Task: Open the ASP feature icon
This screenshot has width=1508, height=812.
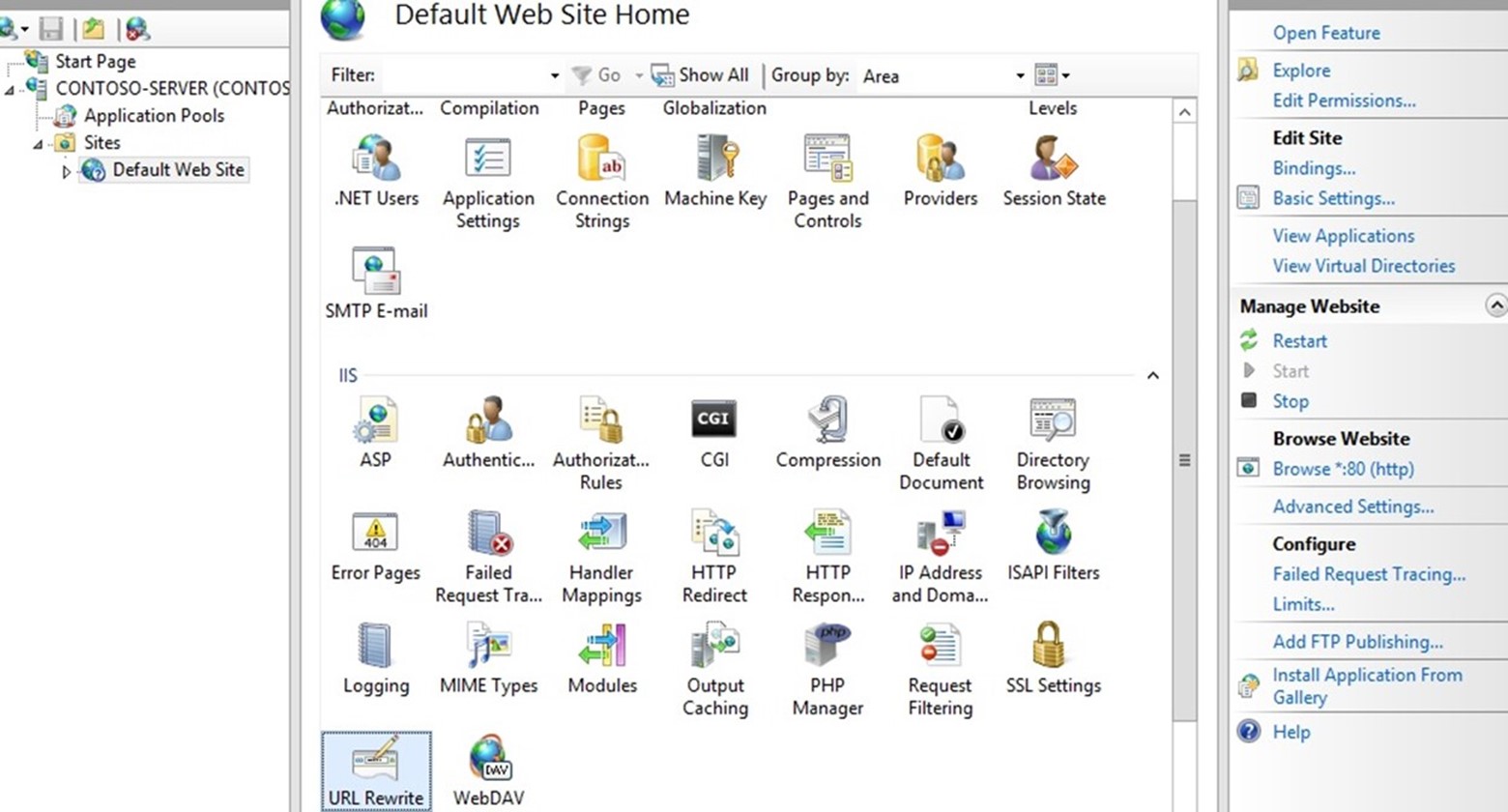Action: click(x=376, y=433)
